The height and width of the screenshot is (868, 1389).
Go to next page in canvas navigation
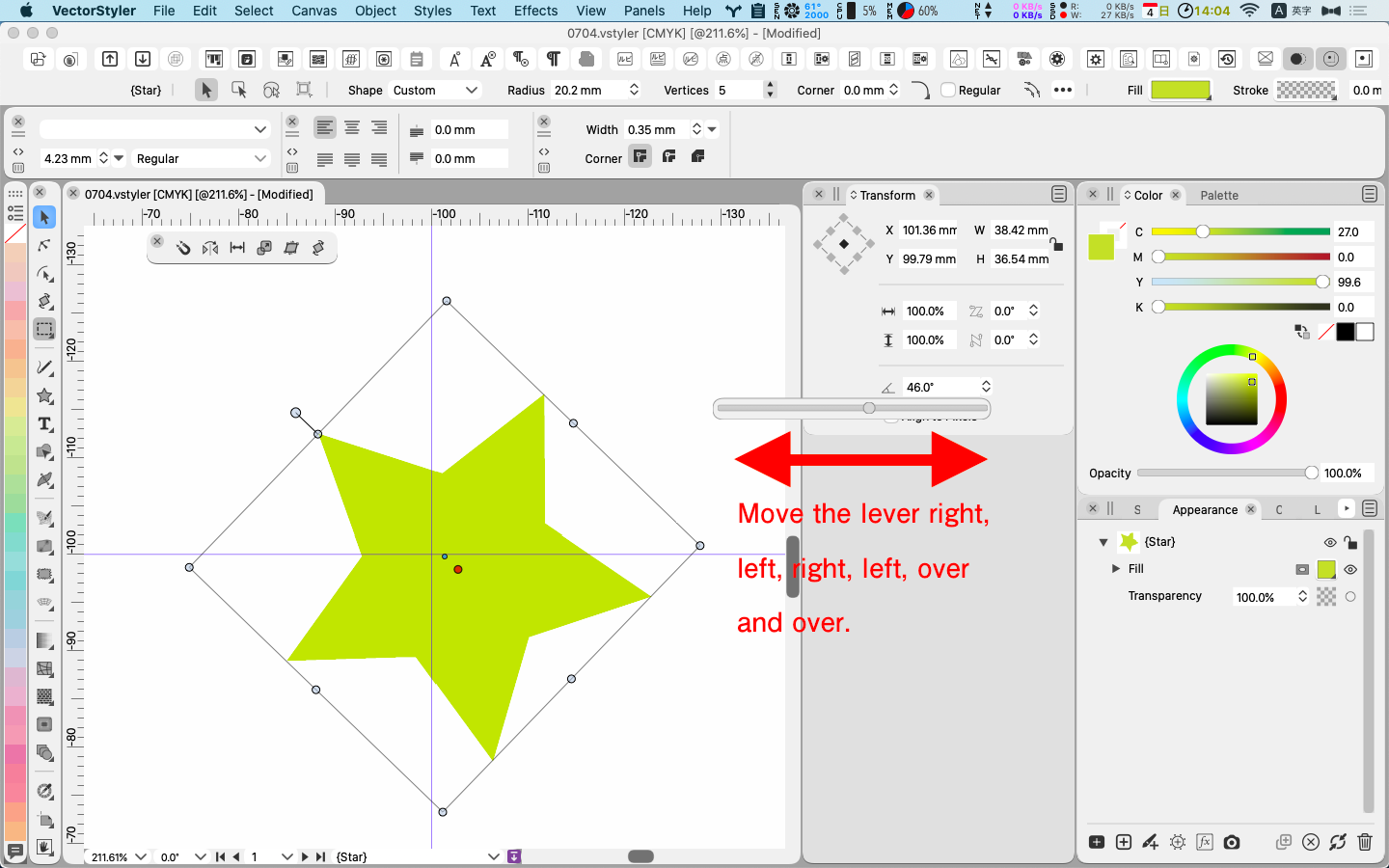click(x=305, y=856)
